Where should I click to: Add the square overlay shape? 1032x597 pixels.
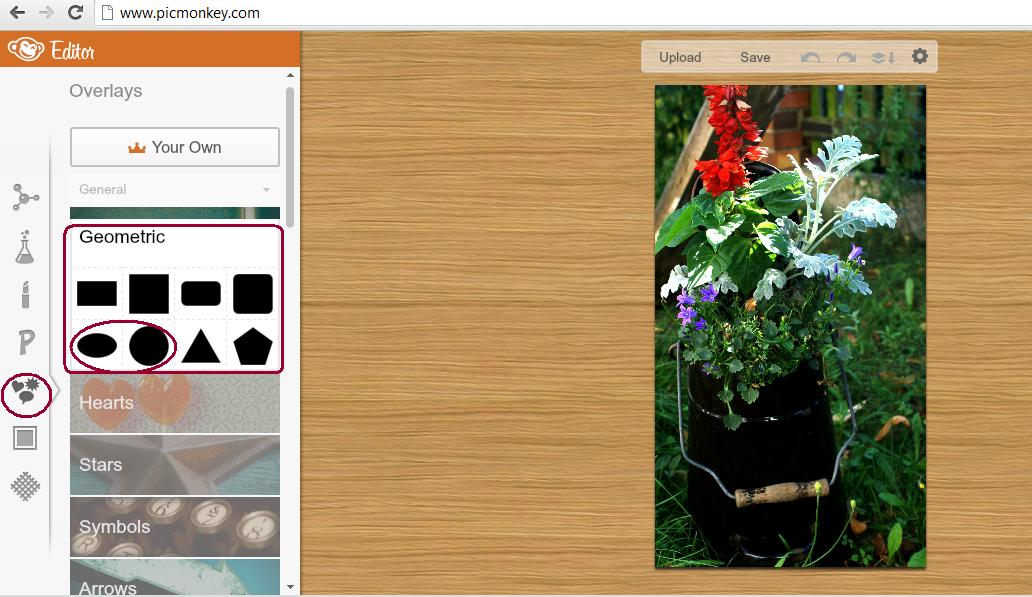pyautogui.click(x=149, y=294)
